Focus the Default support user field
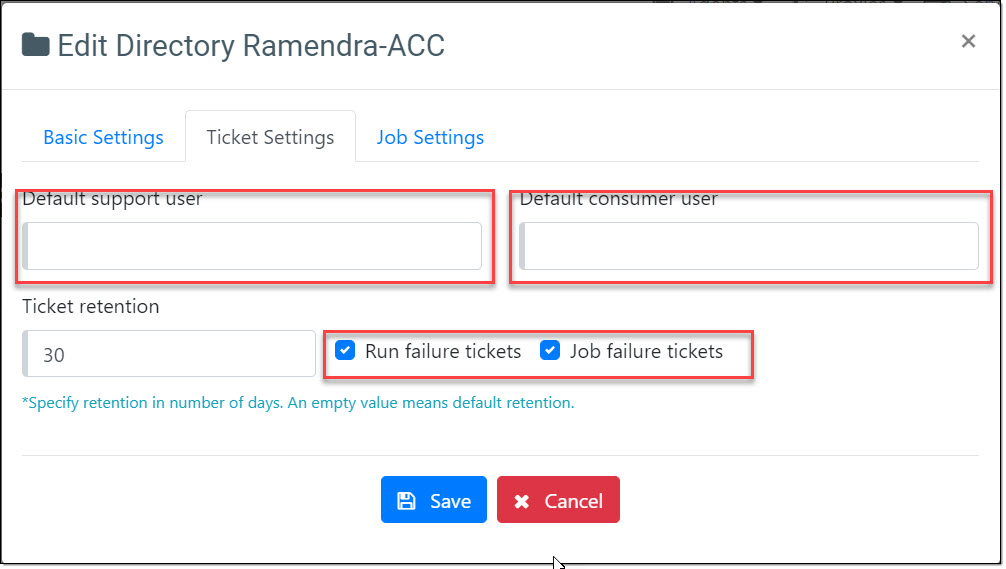The image size is (1006, 569). [x=253, y=246]
